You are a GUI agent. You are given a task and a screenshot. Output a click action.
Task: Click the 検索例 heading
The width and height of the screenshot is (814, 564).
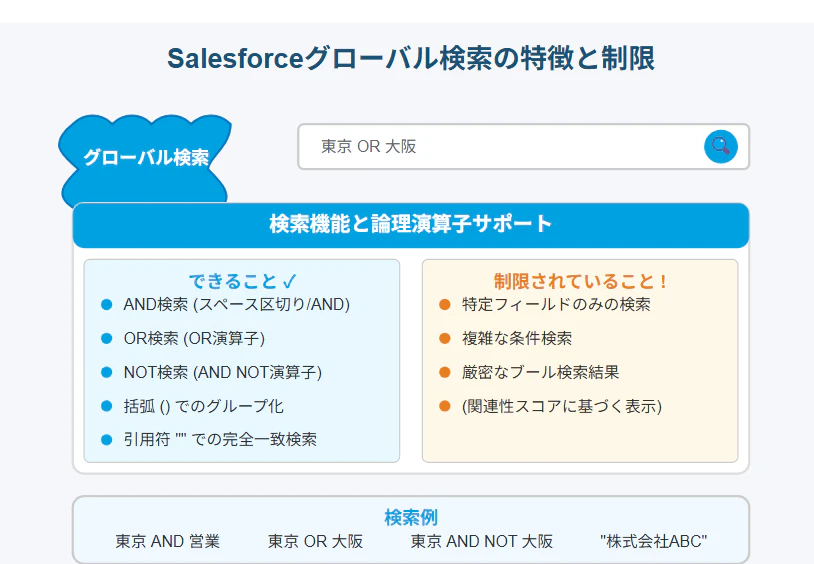coord(411,518)
